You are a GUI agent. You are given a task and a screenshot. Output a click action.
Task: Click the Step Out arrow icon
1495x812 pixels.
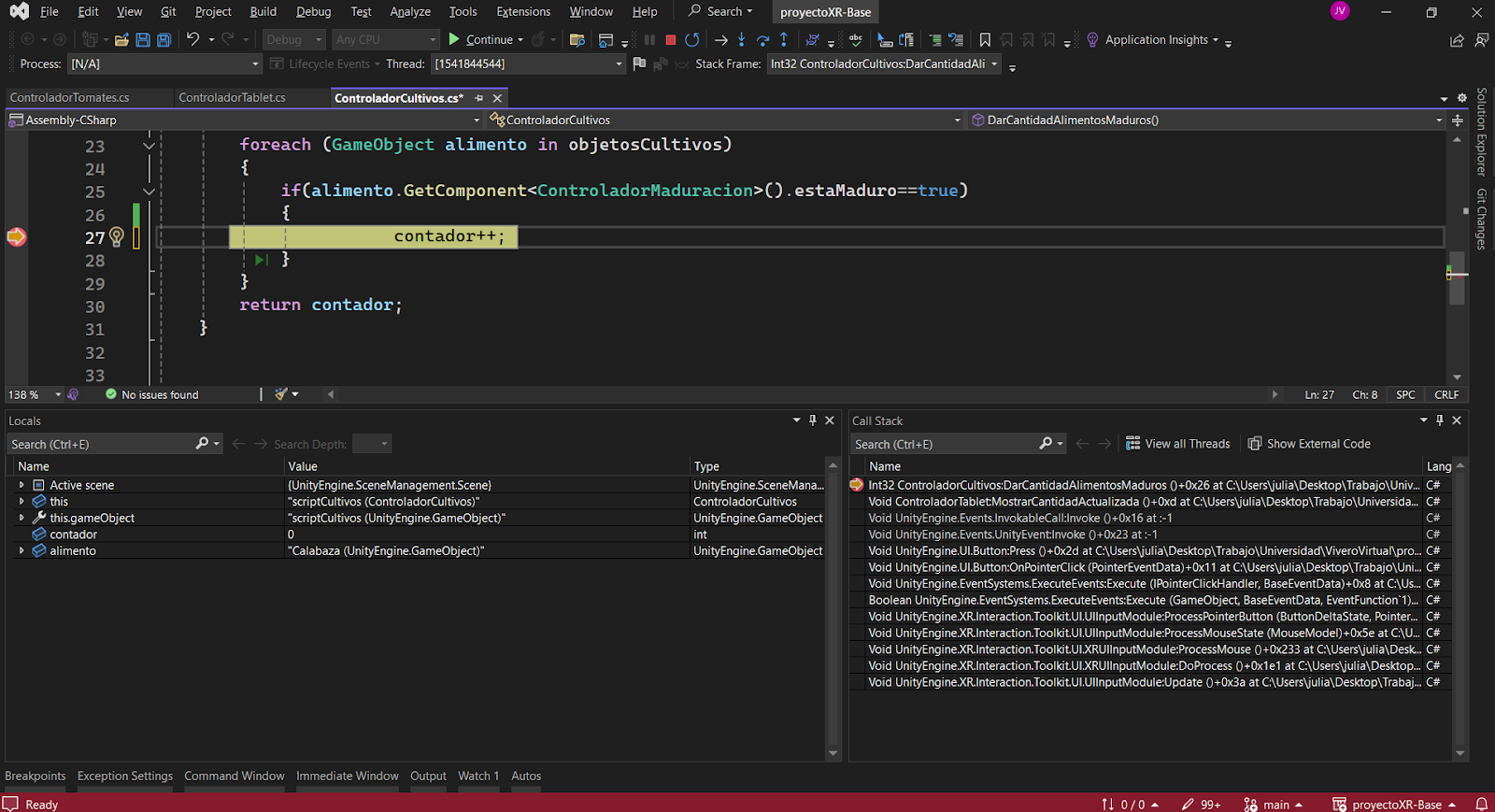[x=784, y=39]
